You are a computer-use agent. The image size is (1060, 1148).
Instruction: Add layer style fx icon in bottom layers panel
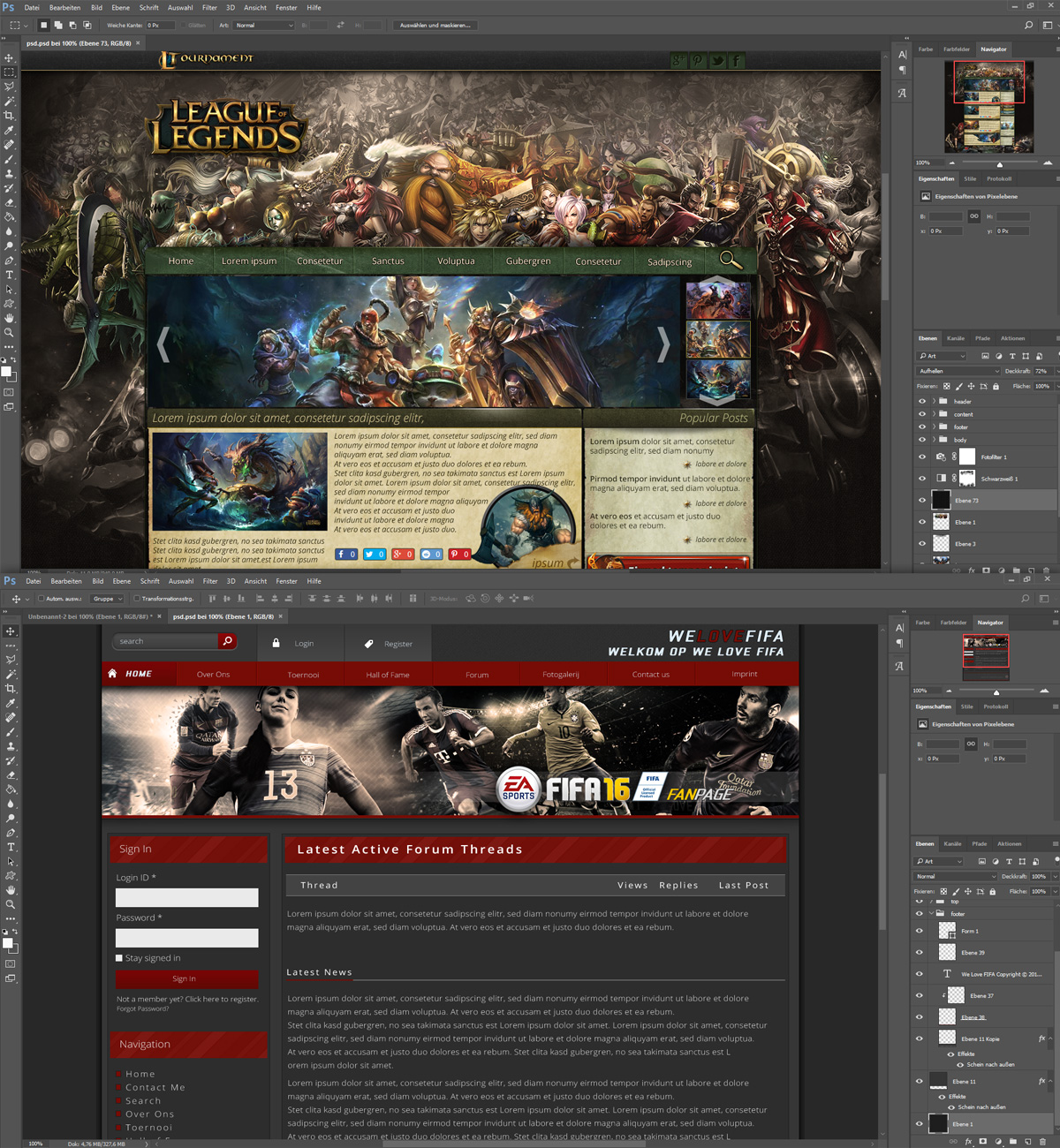point(968,1141)
